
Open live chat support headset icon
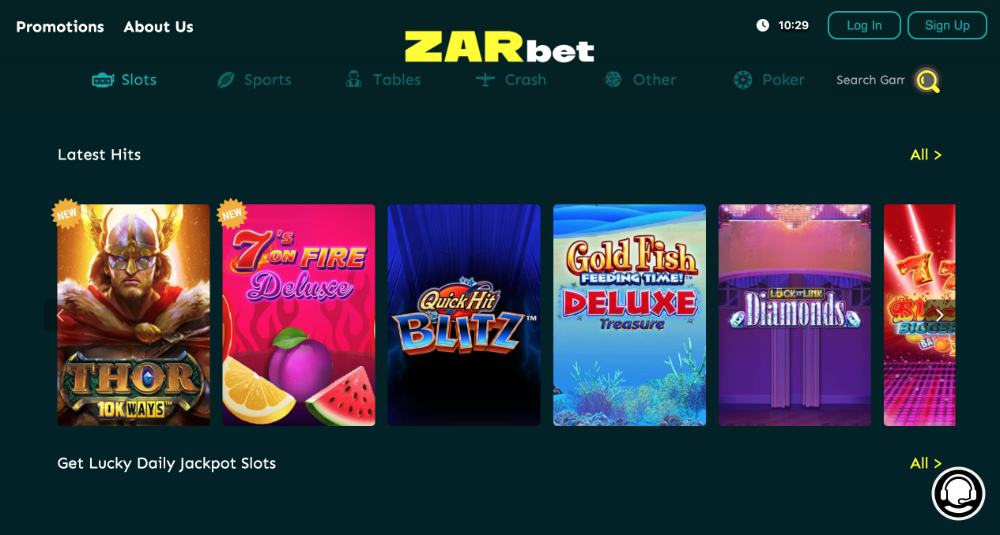tap(958, 494)
